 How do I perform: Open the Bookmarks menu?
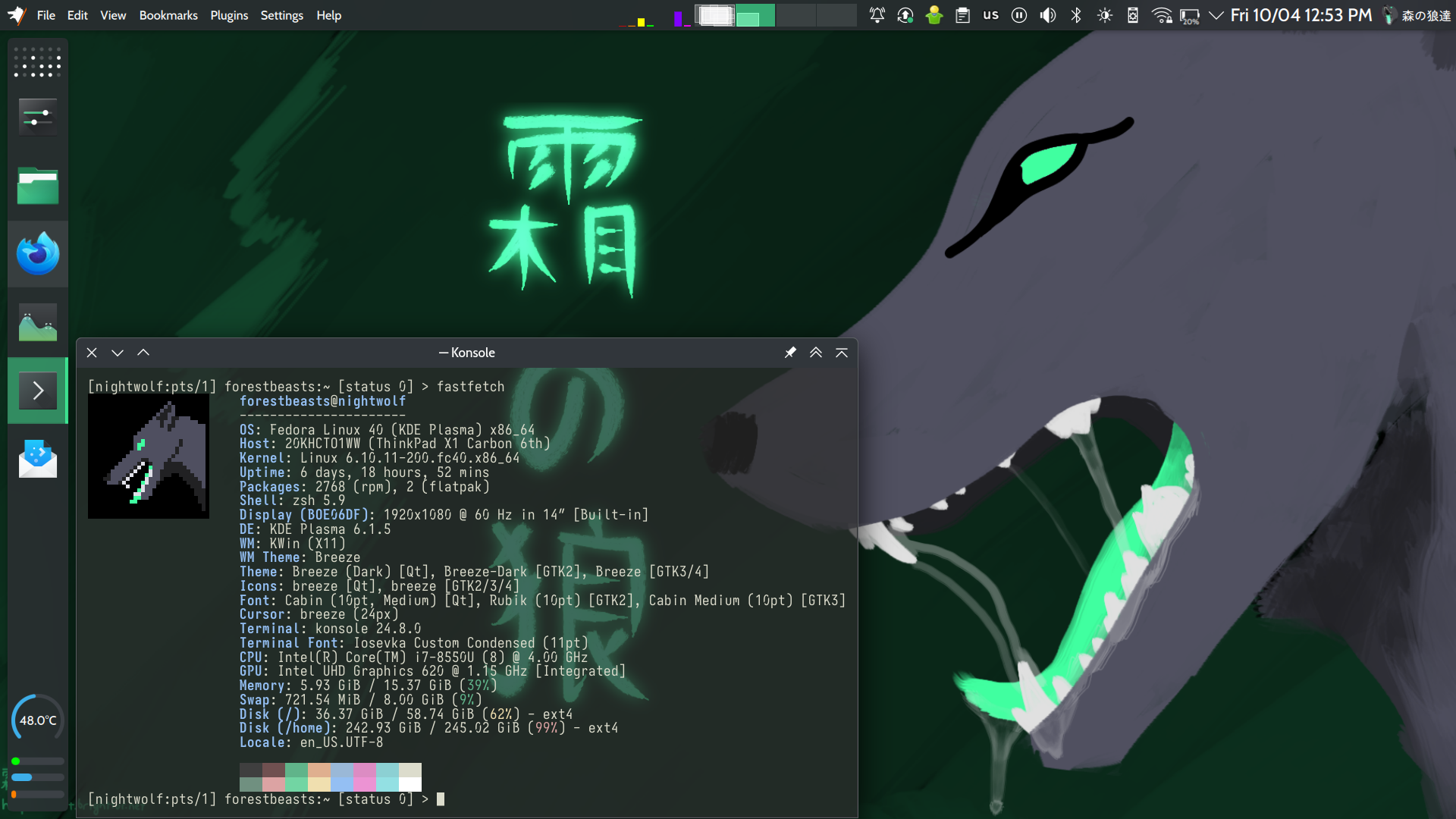(168, 15)
